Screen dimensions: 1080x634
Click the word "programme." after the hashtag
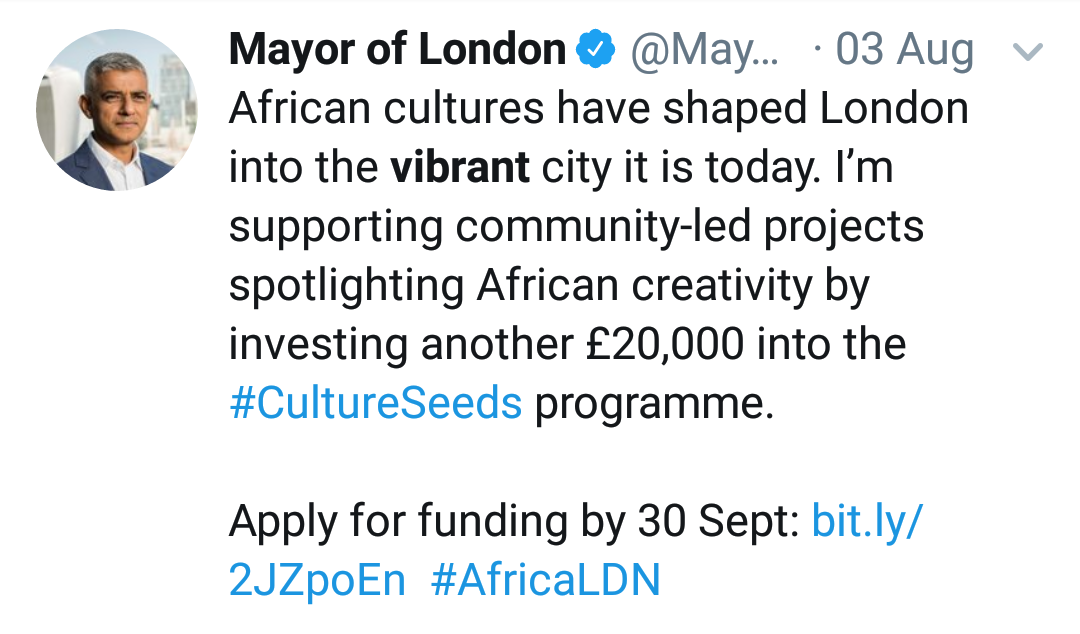pyautogui.click(x=655, y=404)
